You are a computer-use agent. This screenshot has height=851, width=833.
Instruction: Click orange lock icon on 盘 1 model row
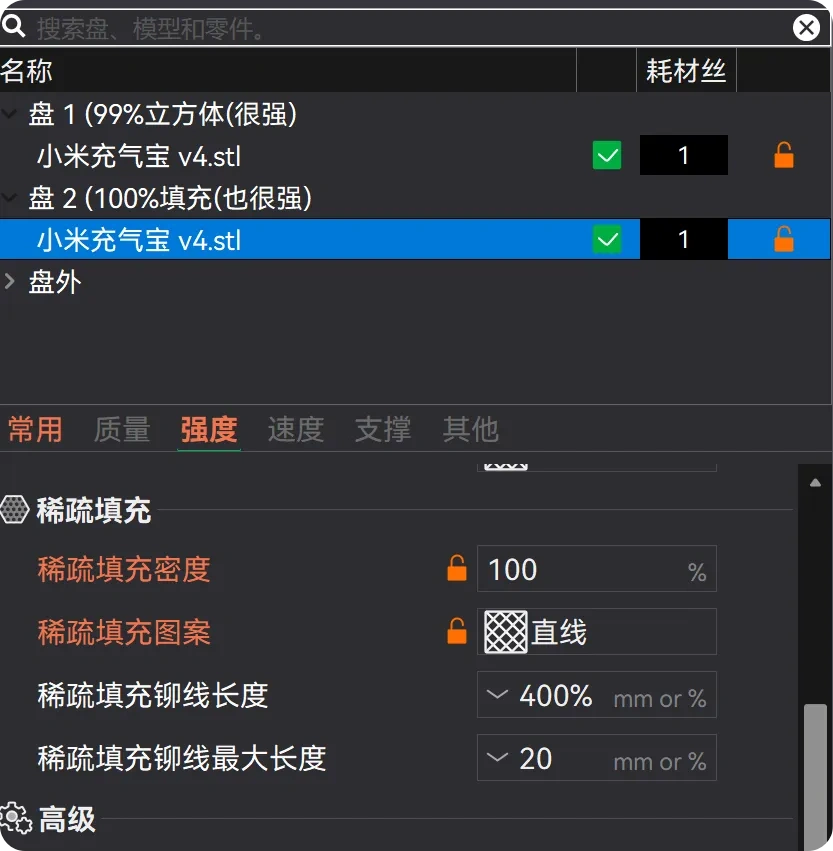(x=784, y=155)
